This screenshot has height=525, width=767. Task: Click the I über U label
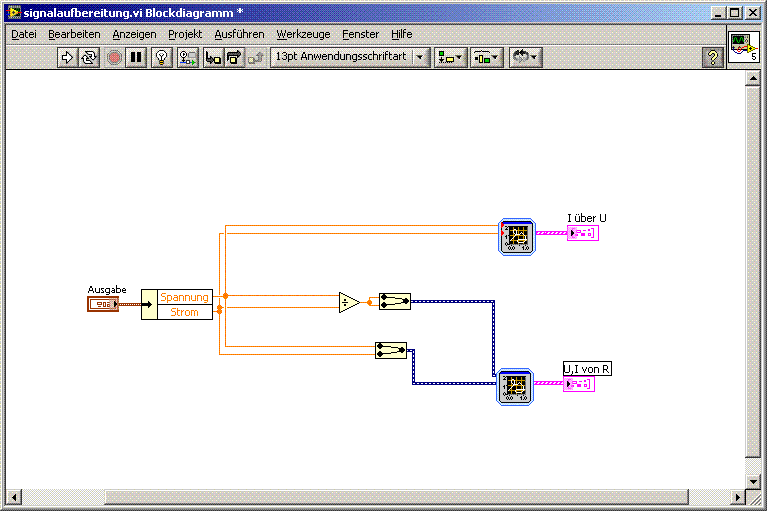coord(587,218)
